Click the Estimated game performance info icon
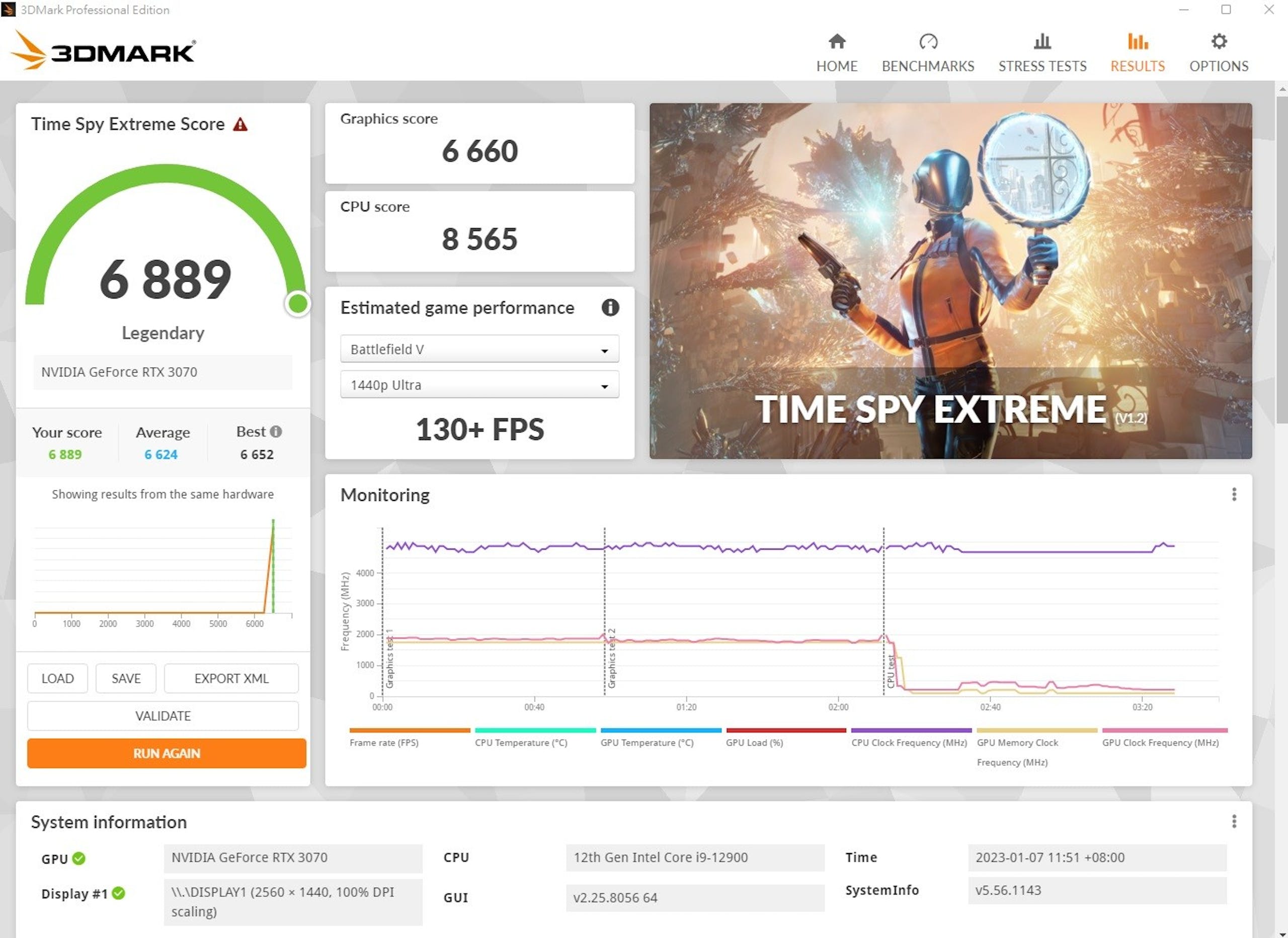The image size is (1288, 938). click(610, 308)
